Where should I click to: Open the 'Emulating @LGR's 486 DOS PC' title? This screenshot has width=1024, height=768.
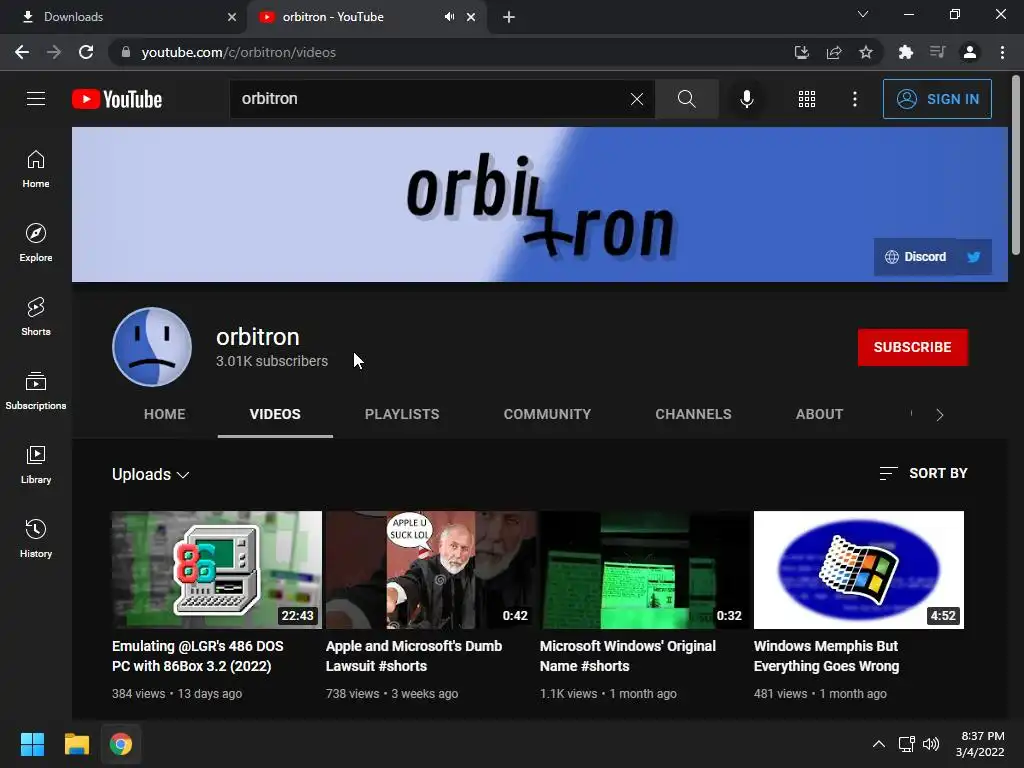click(x=198, y=656)
